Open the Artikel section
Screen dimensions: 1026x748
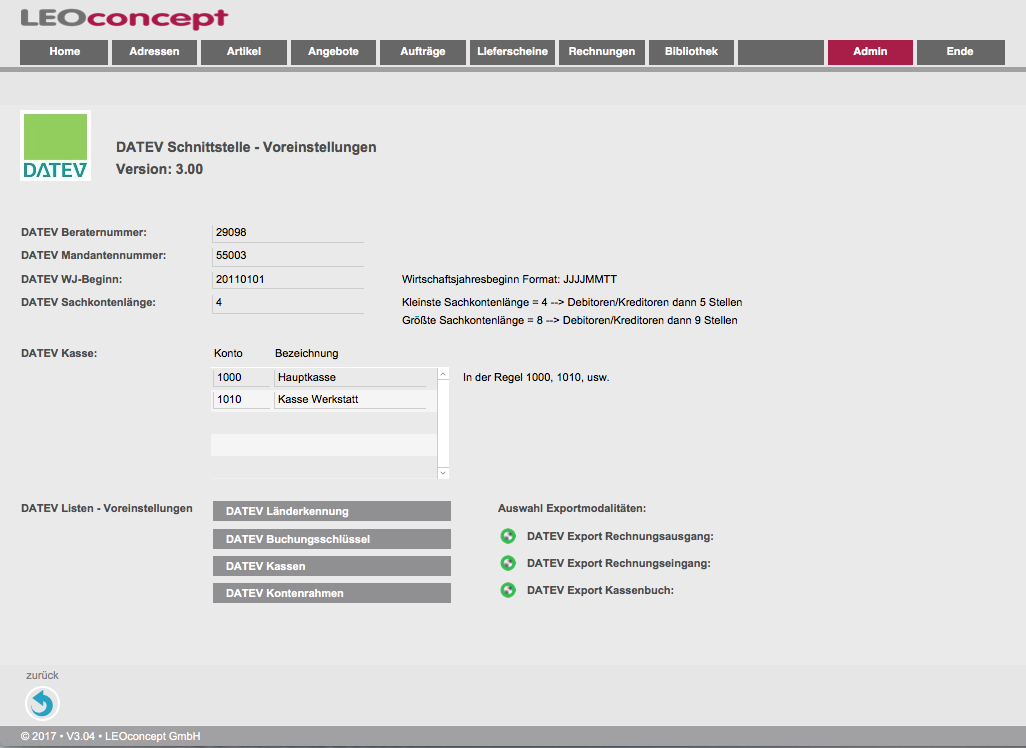(244, 52)
